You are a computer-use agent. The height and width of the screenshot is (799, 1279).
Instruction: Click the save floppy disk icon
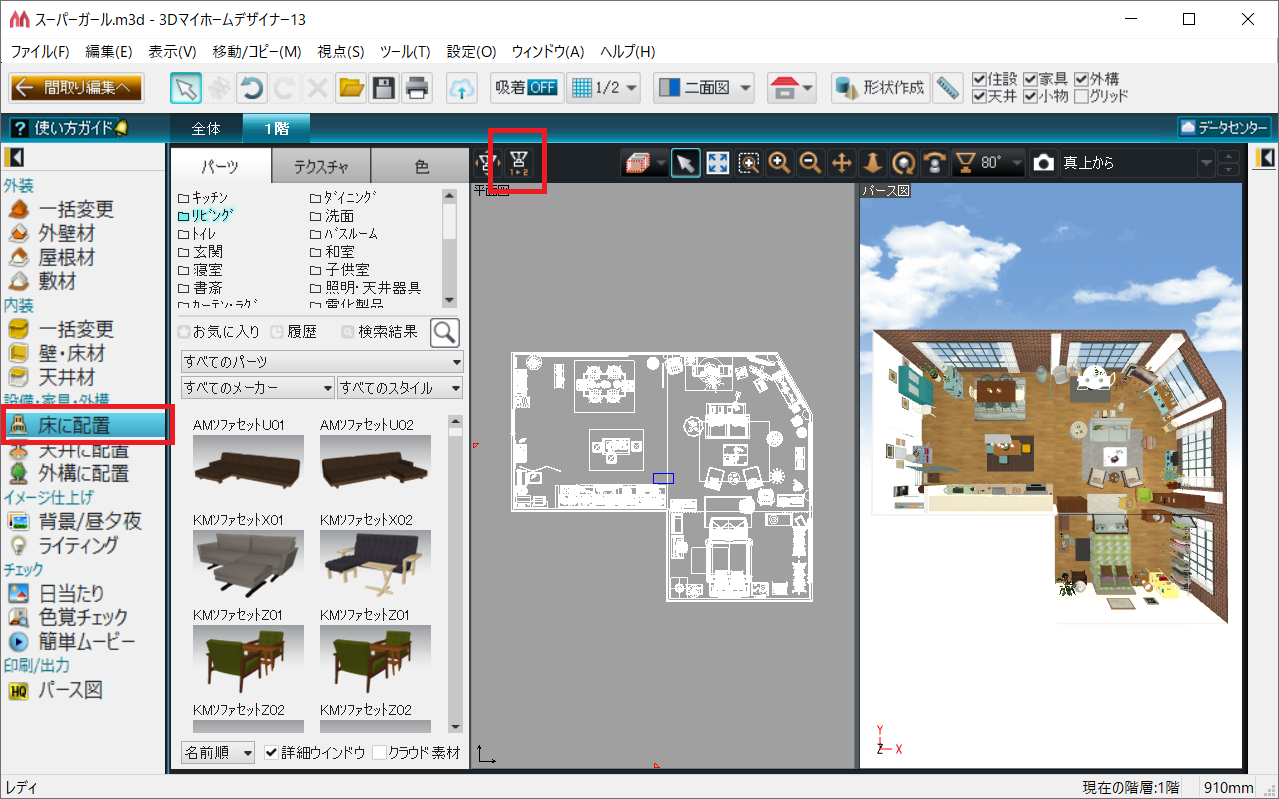[x=383, y=88]
